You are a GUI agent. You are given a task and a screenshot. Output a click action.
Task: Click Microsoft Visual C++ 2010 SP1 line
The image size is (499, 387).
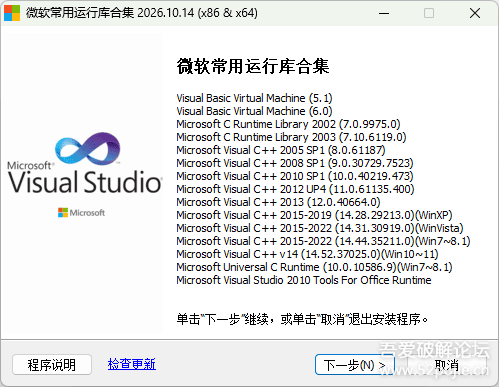(x=295, y=176)
